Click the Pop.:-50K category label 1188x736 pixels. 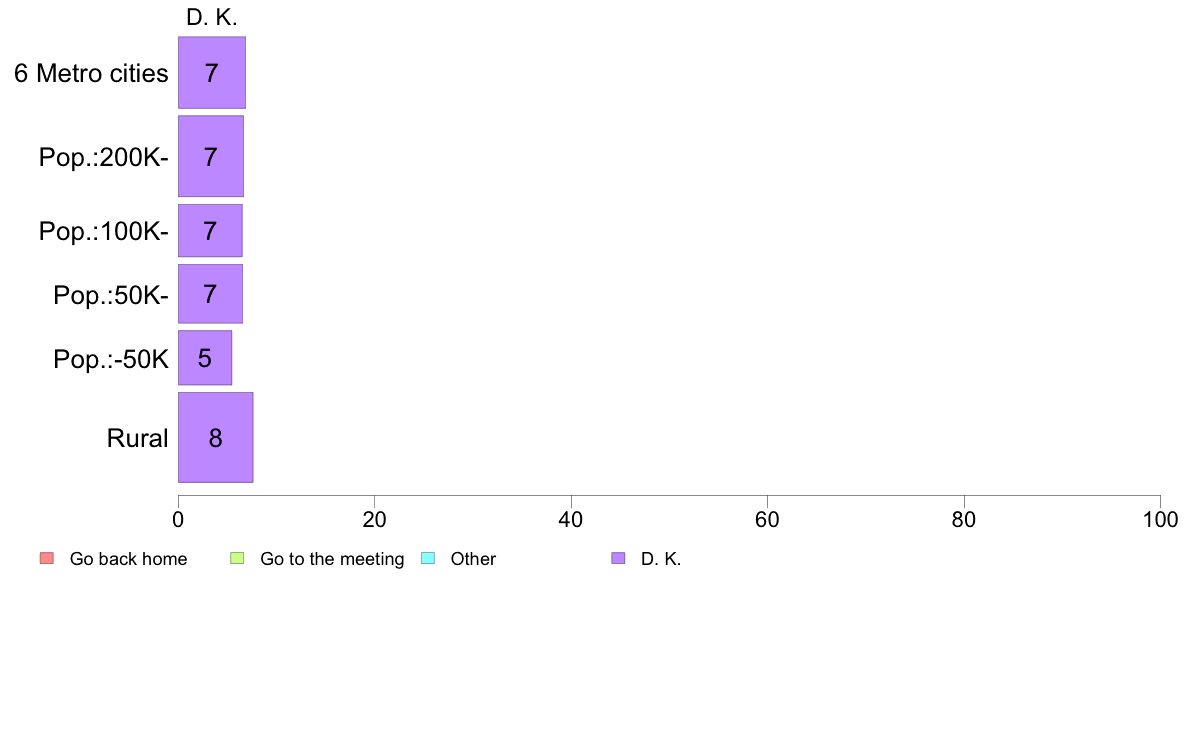(x=111, y=359)
